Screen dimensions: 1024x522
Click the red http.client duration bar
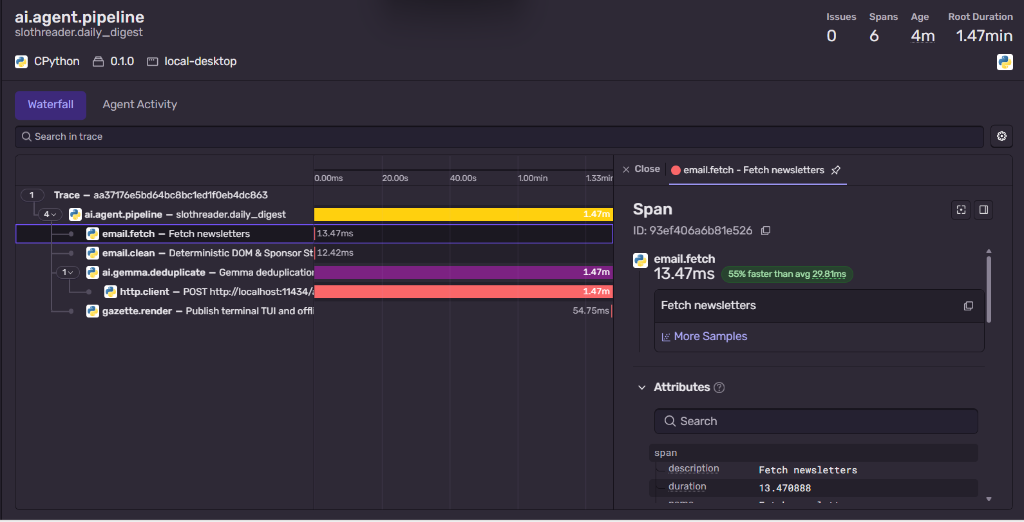pos(463,291)
